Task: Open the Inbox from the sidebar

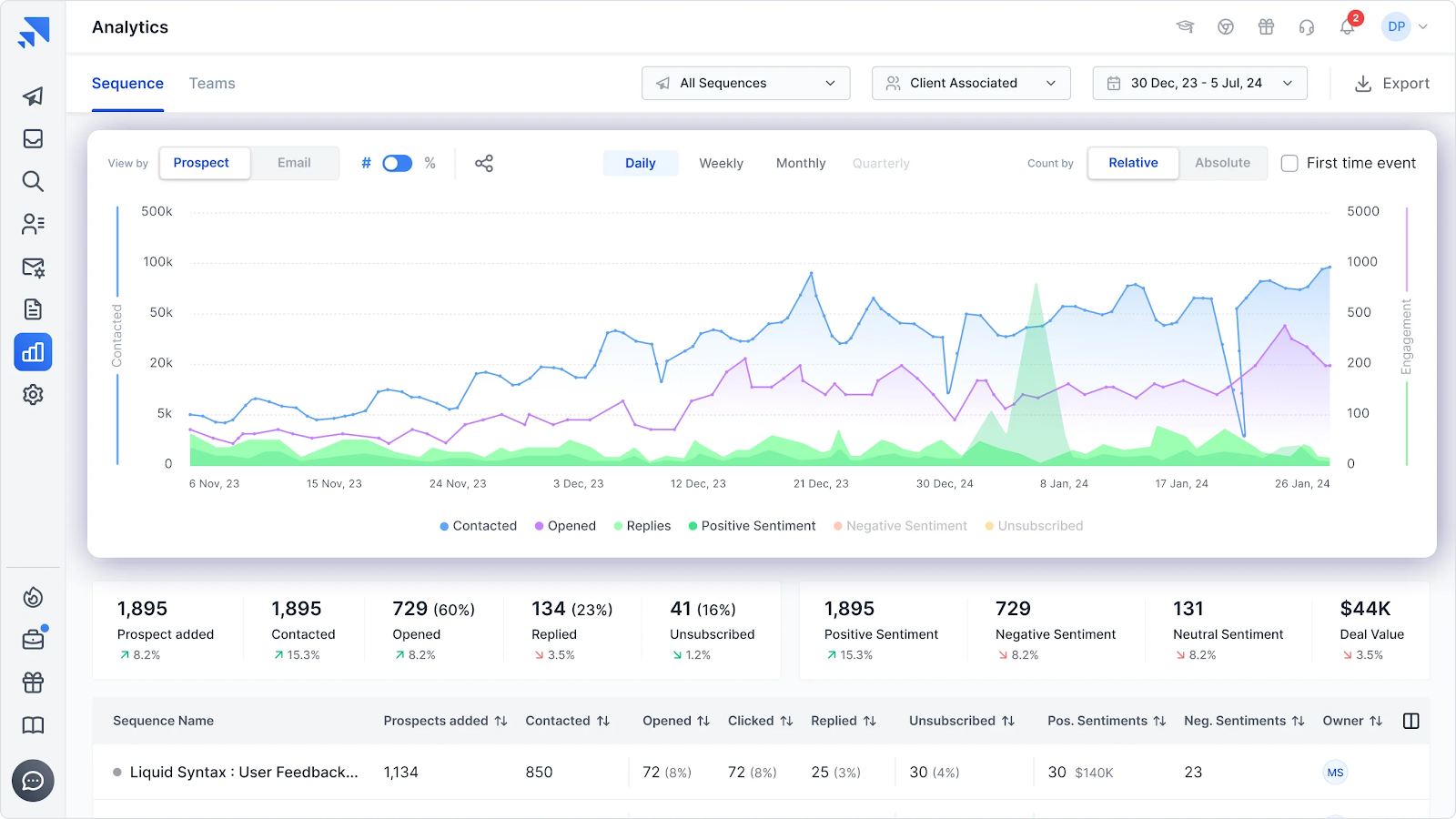Action: point(33,138)
